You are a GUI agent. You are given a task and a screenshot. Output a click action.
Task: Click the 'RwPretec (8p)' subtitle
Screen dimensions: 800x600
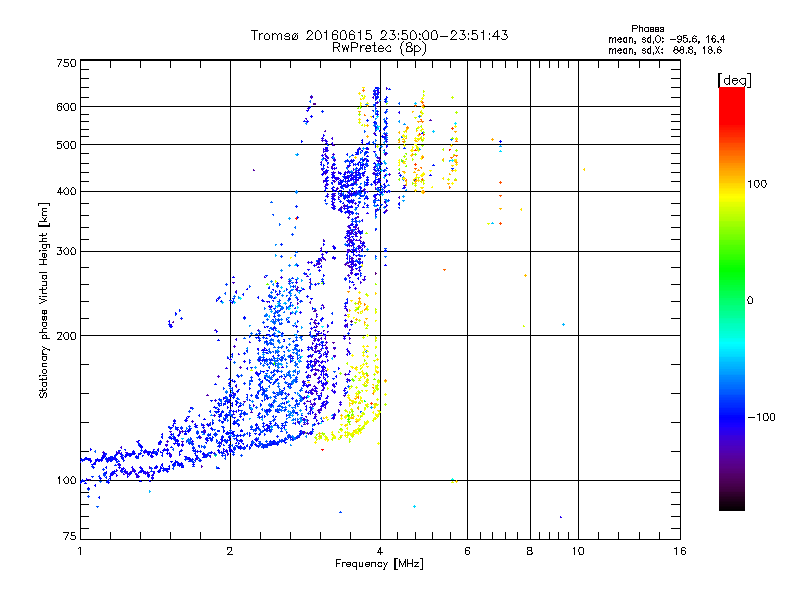379,48
